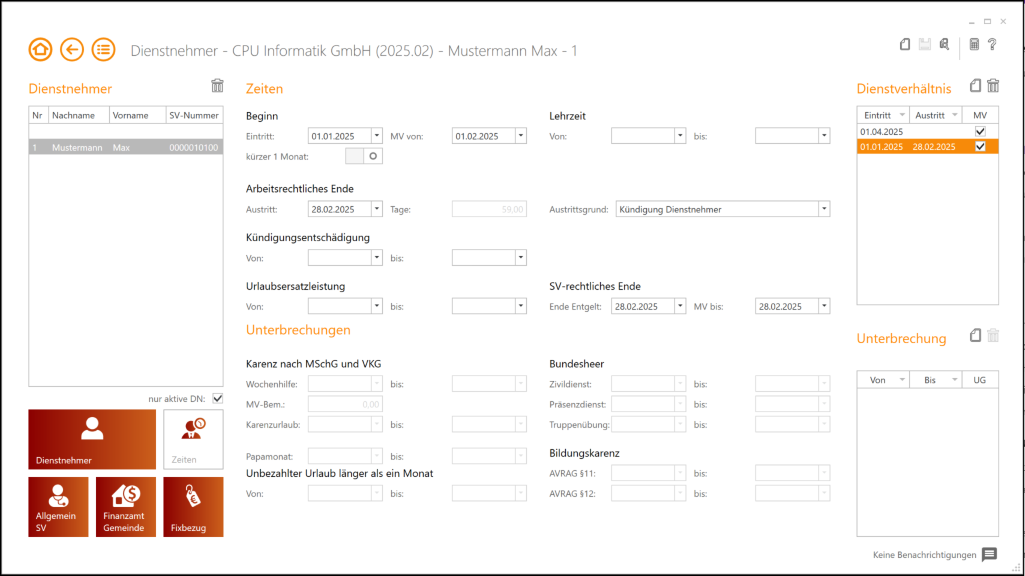The width and height of the screenshot is (1025, 576).
Task: Open the notifications chat icon
Action: click(989, 554)
